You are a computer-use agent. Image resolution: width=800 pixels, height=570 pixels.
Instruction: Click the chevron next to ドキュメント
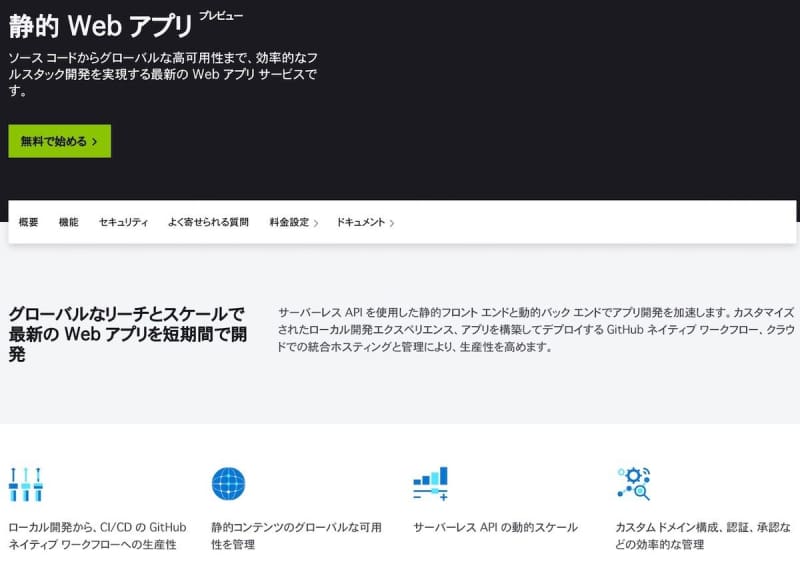tap(391, 223)
